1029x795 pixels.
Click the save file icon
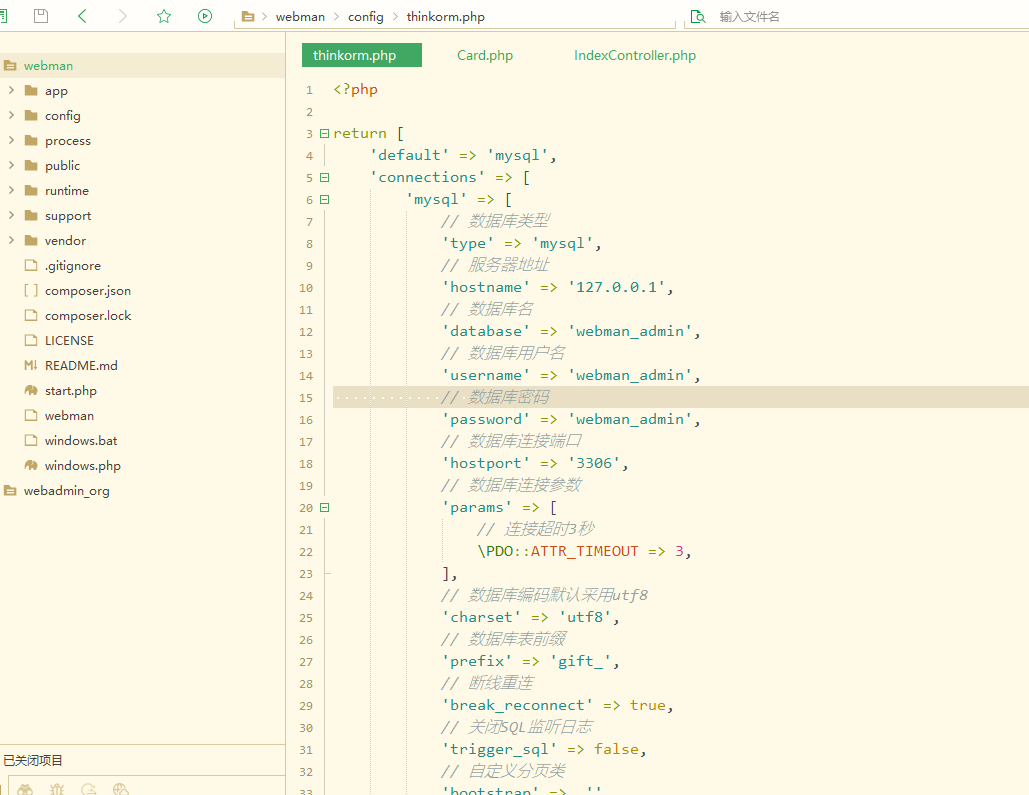pos(41,16)
